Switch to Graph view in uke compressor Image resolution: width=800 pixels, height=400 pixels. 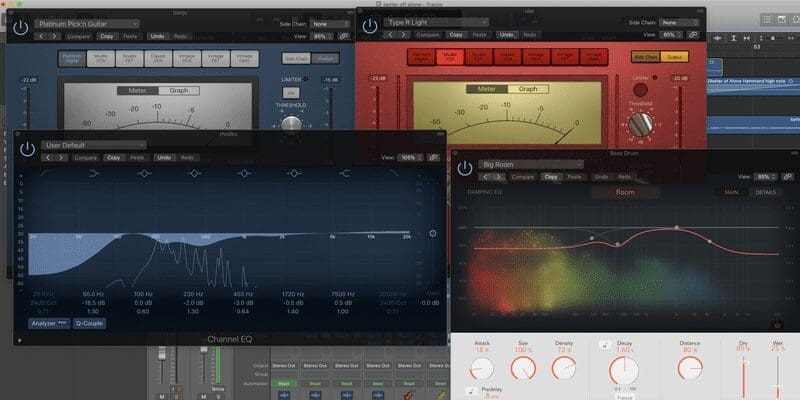[528, 89]
